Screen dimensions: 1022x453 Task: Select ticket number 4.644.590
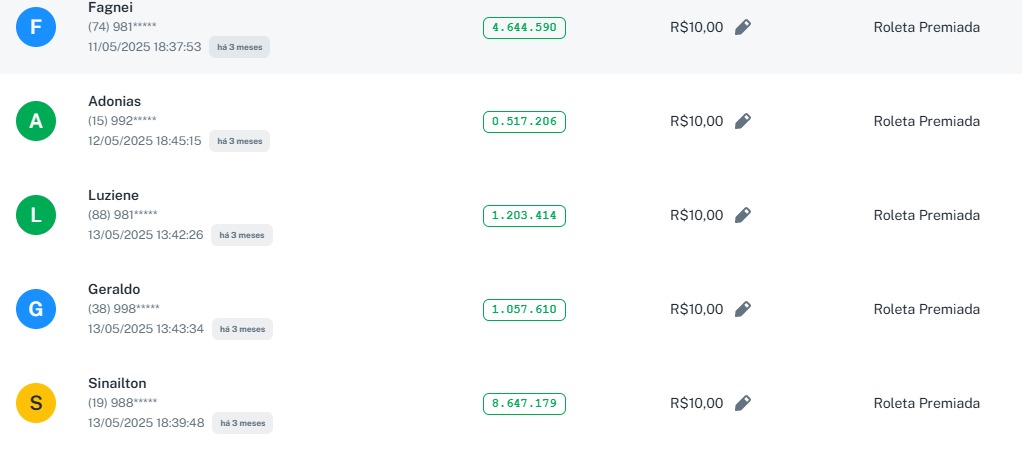(x=524, y=27)
